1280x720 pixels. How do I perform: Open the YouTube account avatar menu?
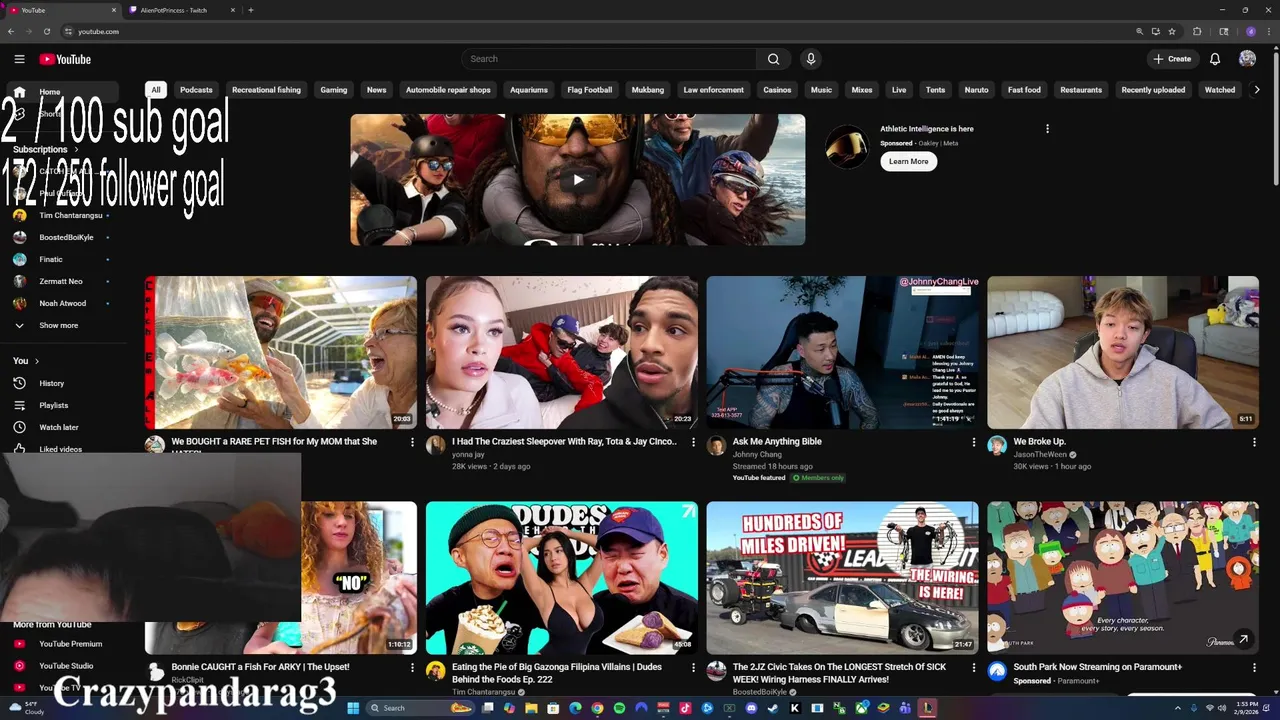[x=1247, y=59]
